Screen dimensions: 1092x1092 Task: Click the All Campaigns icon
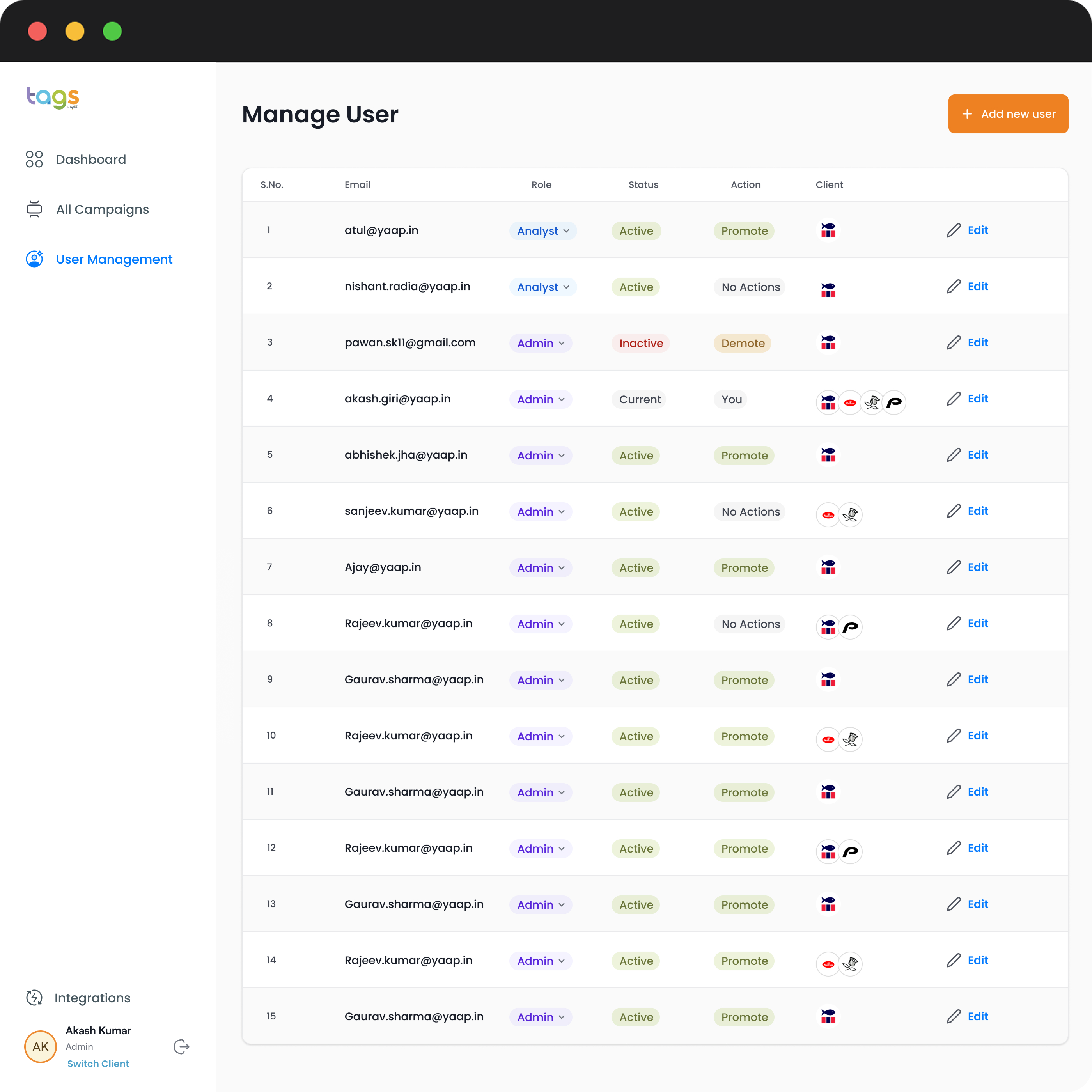34,209
